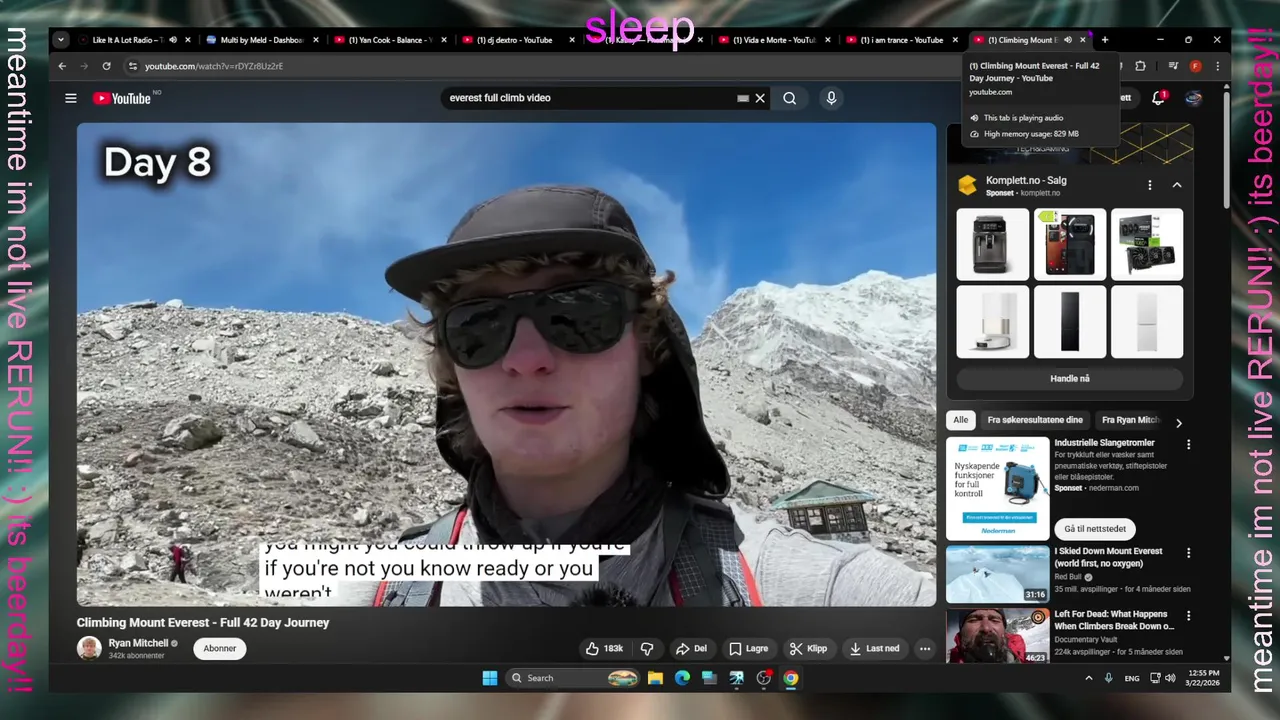Click the graphics card product thumbnail

click(1147, 244)
